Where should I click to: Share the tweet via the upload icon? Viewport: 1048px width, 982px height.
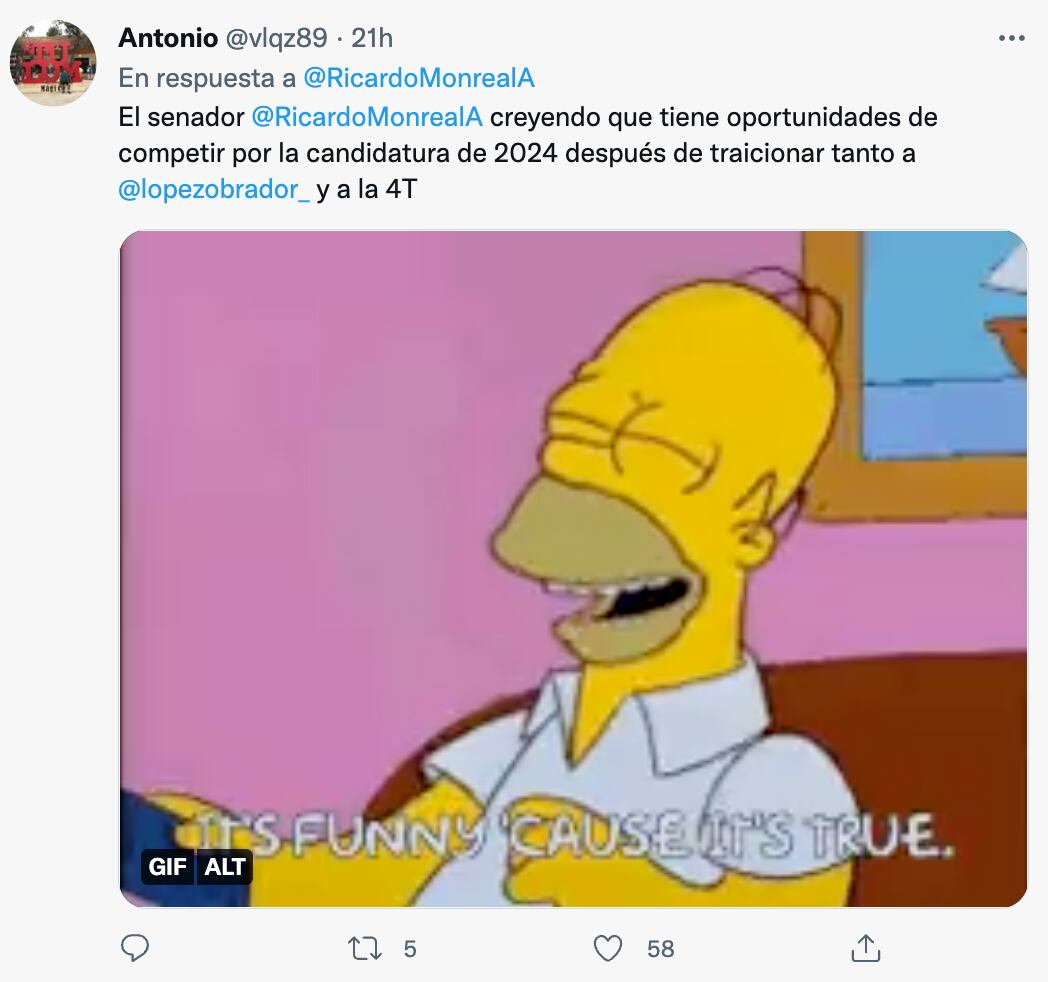(x=866, y=948)
